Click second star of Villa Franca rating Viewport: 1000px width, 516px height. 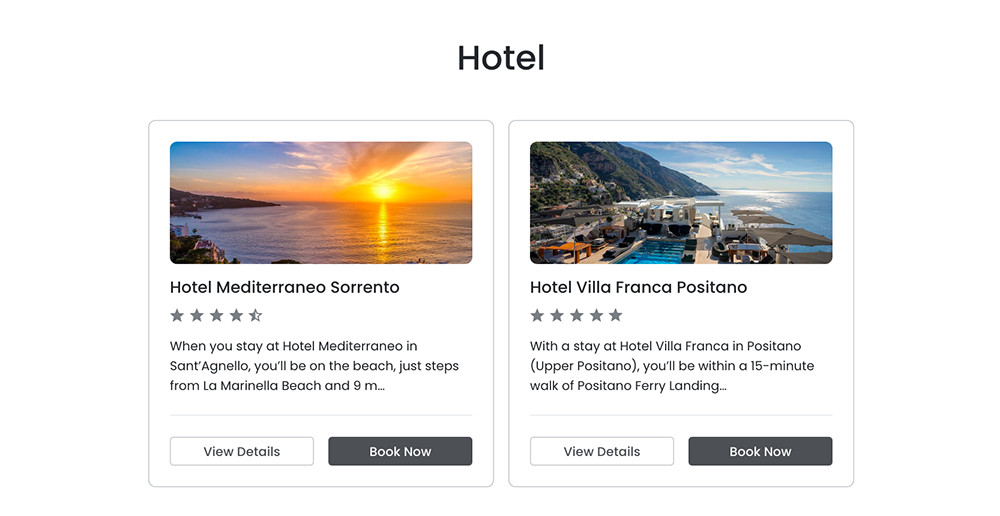tap(557, 315)
